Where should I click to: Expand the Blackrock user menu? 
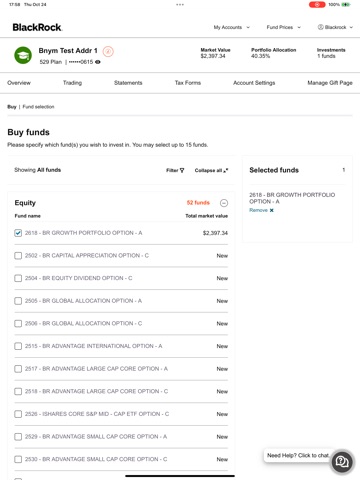(x=335, y=27)
